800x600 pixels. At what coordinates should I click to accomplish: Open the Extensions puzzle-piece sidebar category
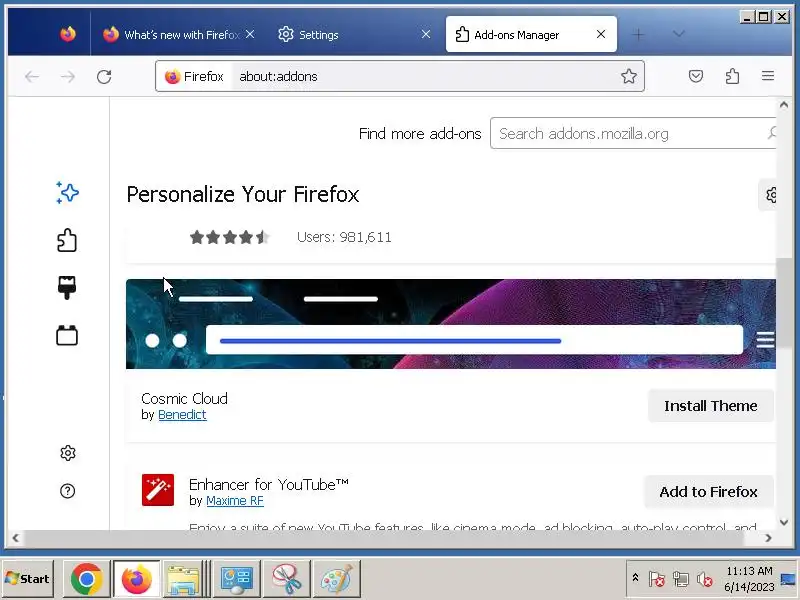pyautogui.click(x=67, y=240)
